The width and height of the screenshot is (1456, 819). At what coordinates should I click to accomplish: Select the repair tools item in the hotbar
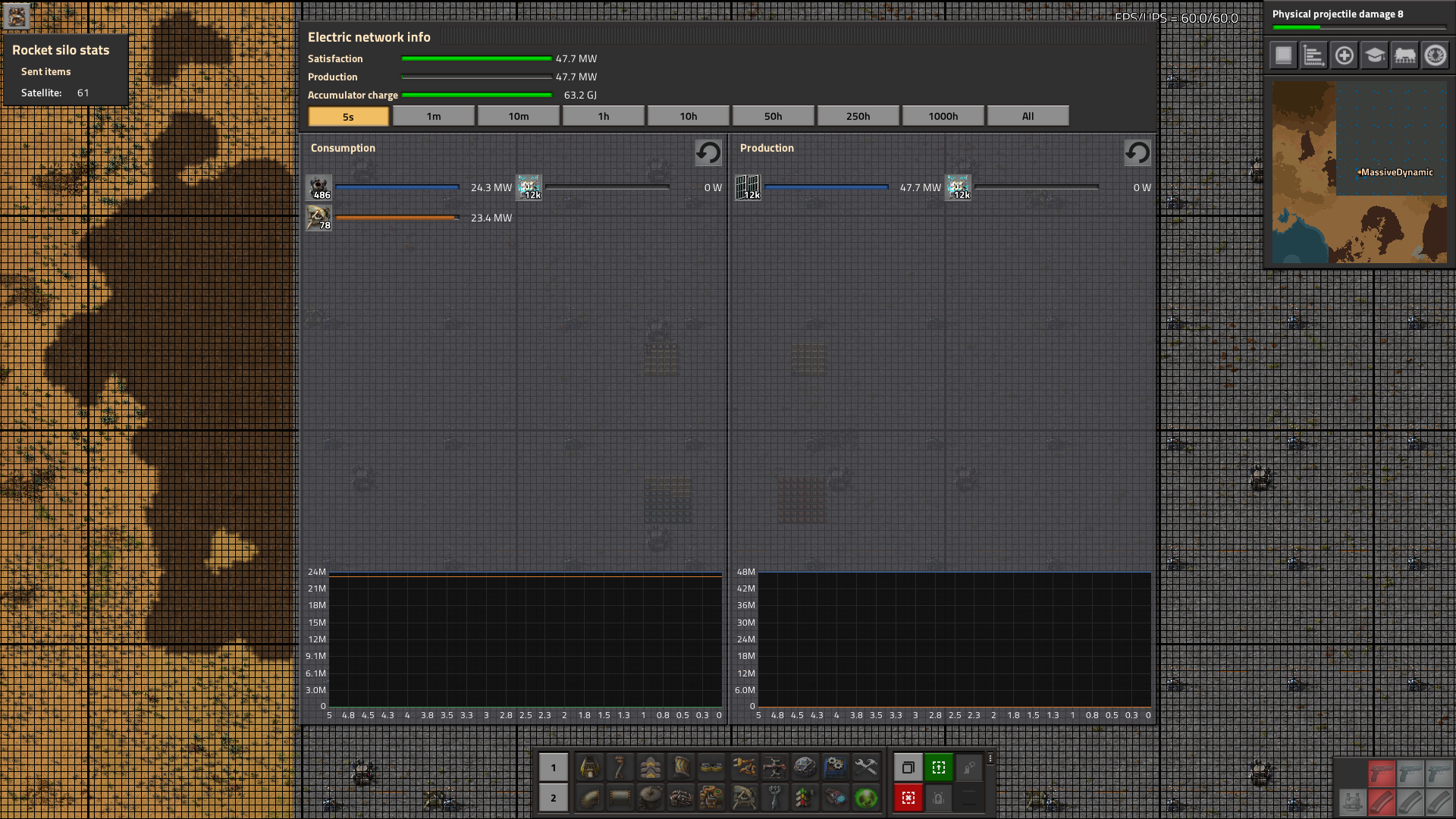(867, 767)
